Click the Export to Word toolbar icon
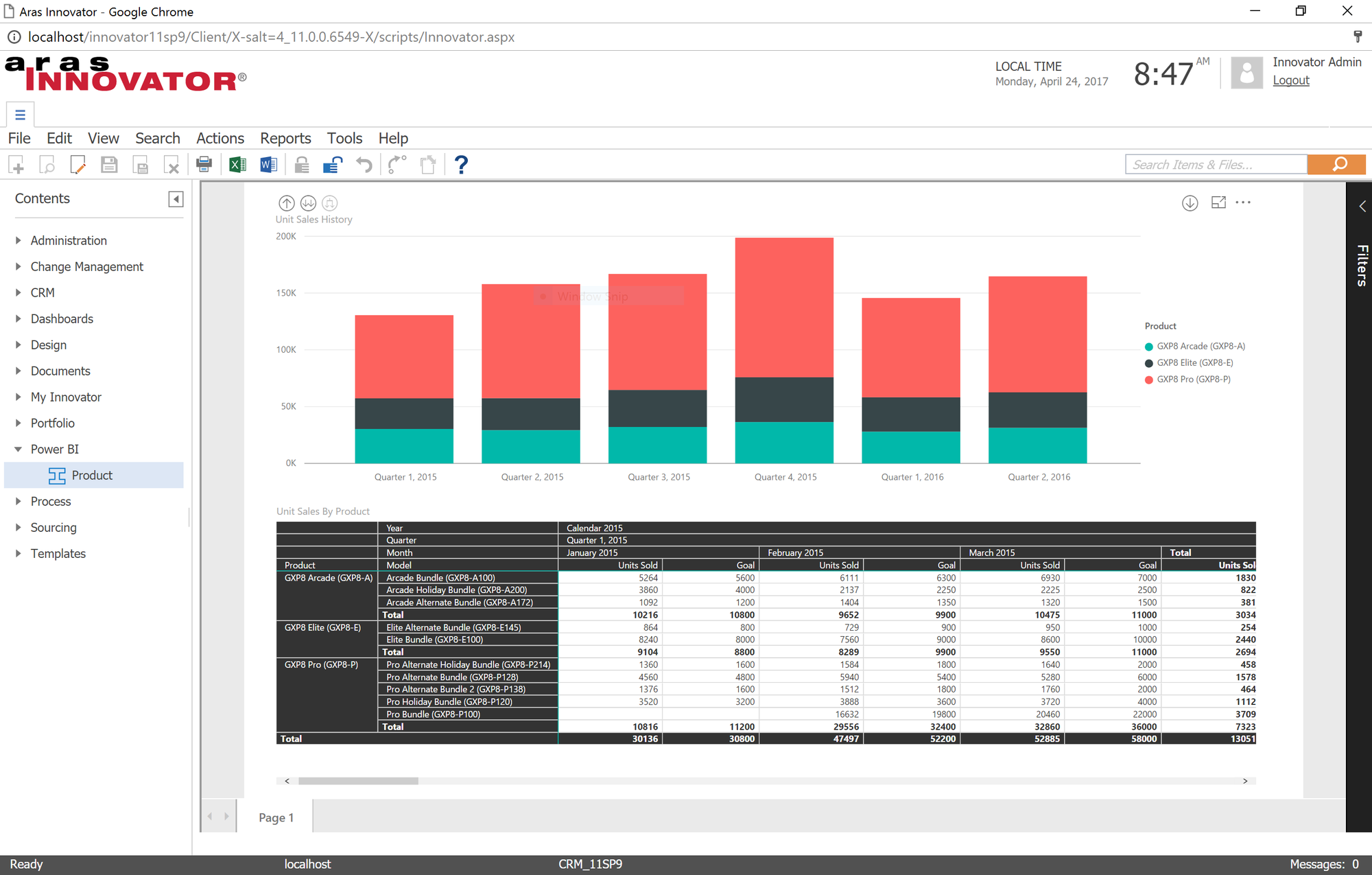 pos(268,165)
